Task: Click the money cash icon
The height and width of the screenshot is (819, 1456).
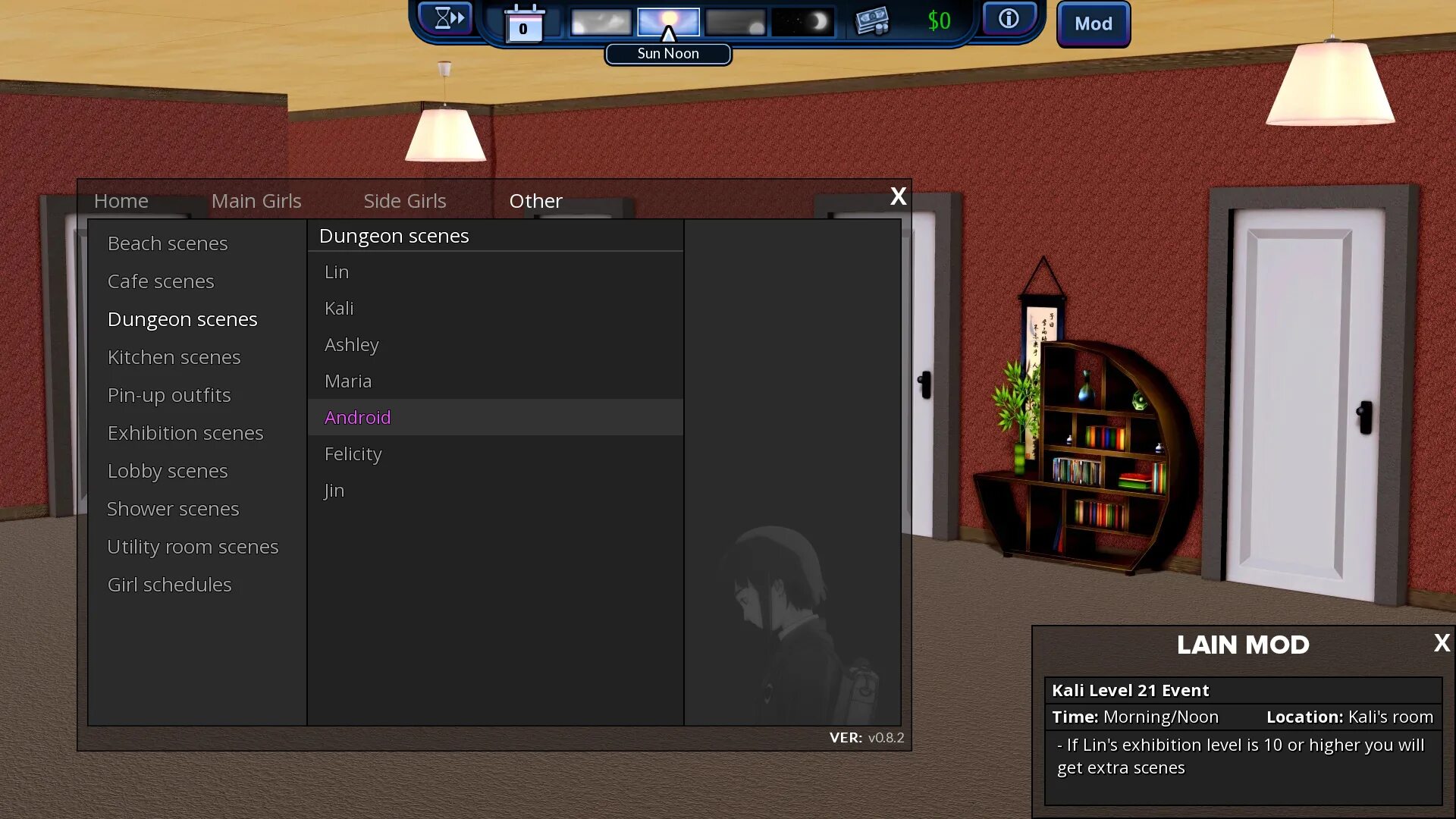Action: pyautogui.click(x=871, y=21)
